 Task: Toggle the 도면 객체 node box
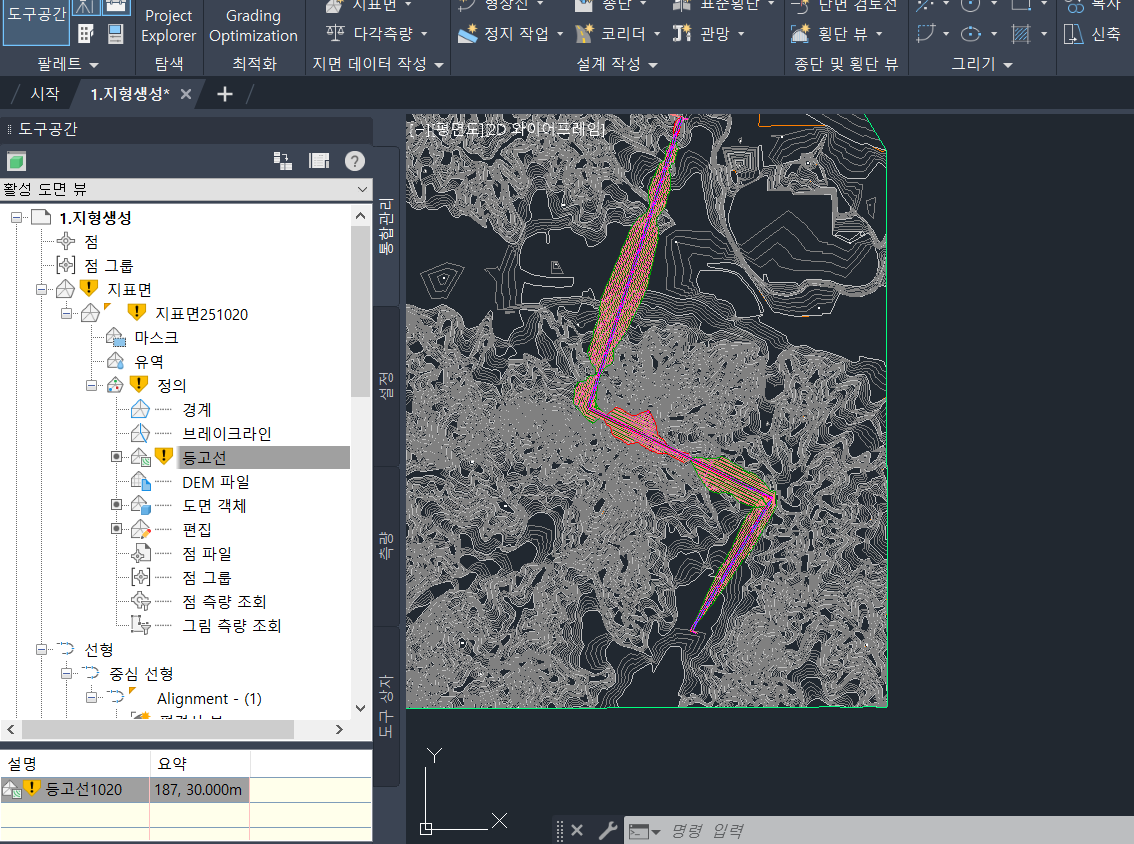116,505
